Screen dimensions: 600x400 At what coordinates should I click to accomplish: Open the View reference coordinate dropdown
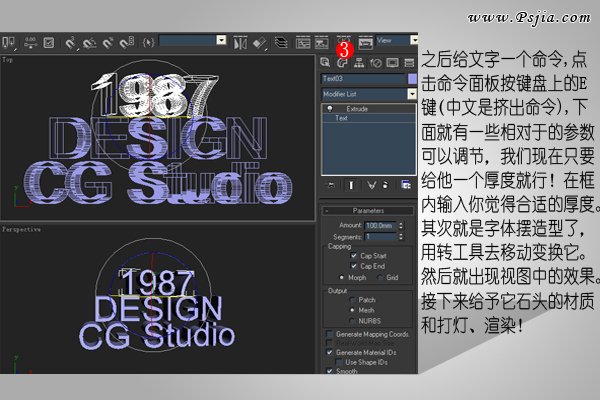click(393, 42)
